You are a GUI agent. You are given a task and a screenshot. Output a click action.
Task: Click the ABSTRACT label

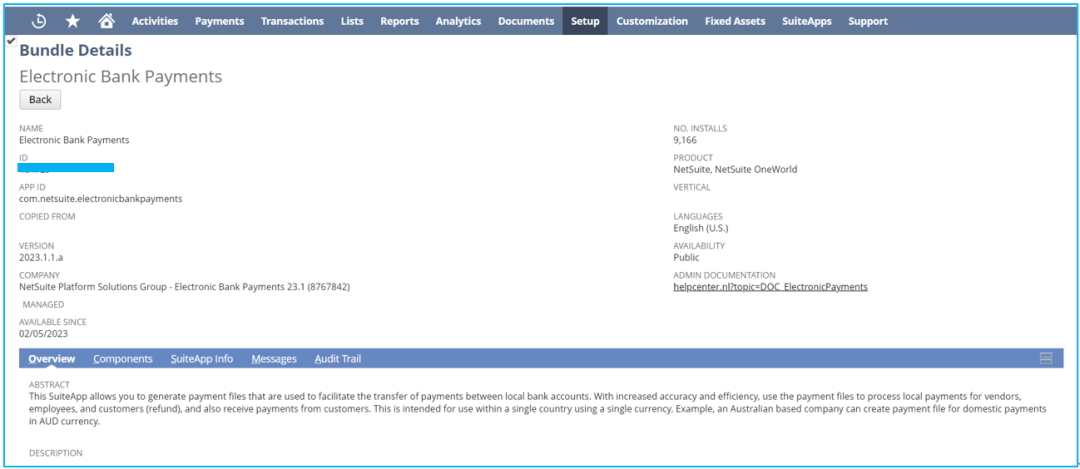pos(49,384)
